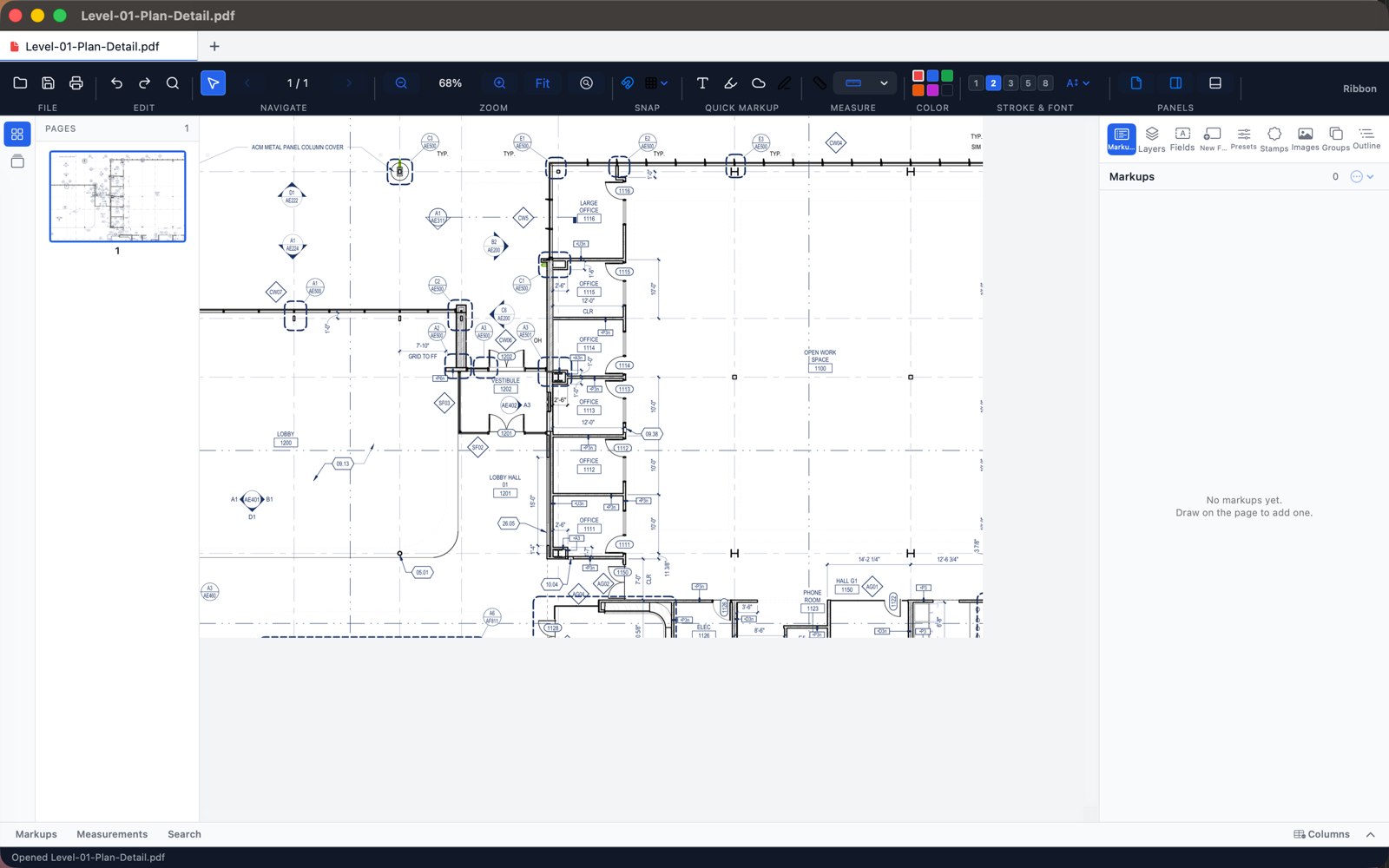Toggle the snap magnet icon

click(628, 83)
